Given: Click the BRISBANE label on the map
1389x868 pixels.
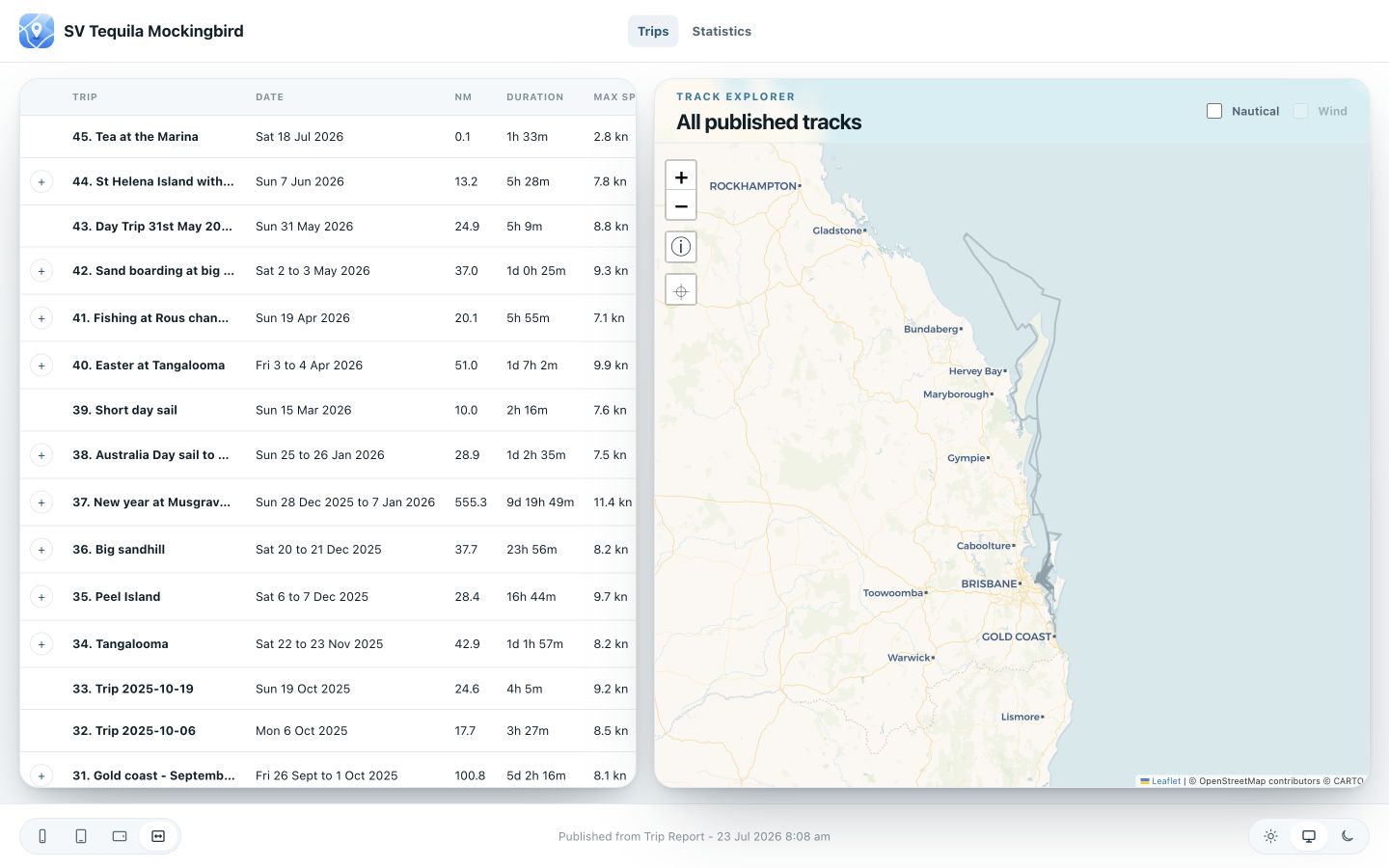Looking at the screenshot, I should [x=989, y=584].
